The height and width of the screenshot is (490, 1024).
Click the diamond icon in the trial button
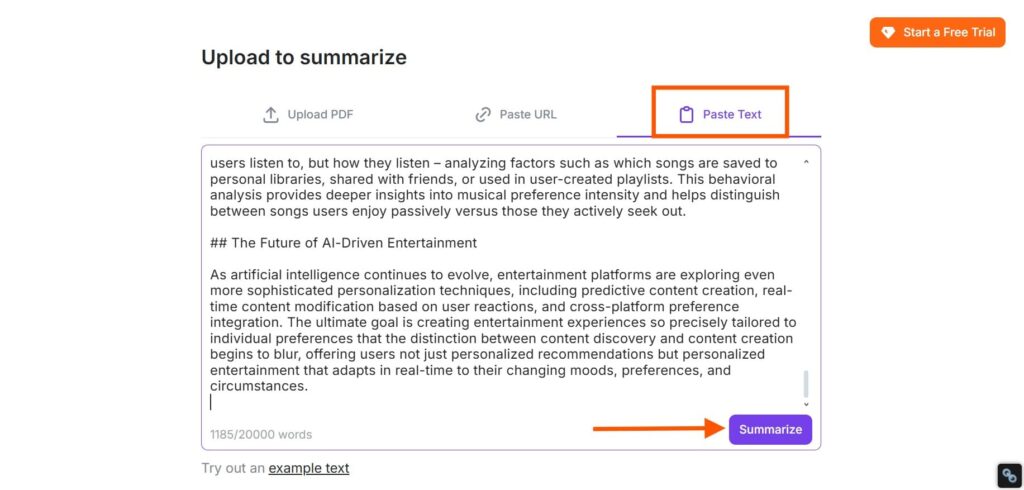(887, 32)
